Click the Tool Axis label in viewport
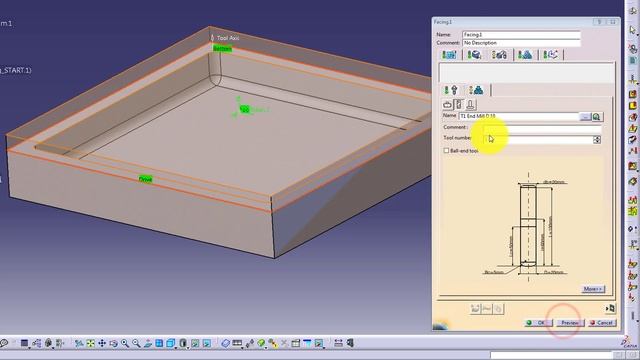Image resolution: width=640 pixels, height=360 pixels. pyautogui.click(x=228, y=38)
